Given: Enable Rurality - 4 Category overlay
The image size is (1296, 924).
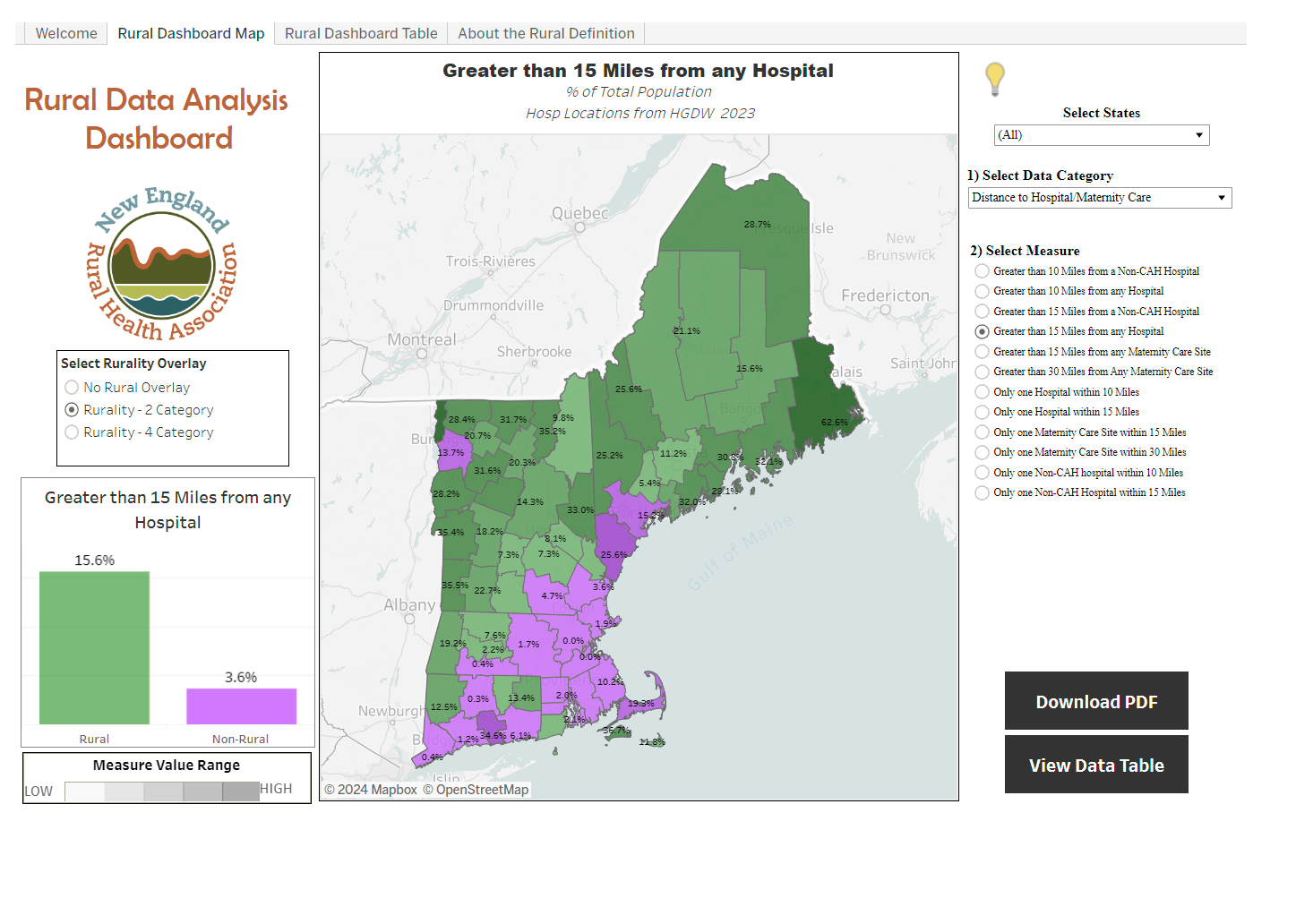Looking at the screenshot, I should coord(72,432).
